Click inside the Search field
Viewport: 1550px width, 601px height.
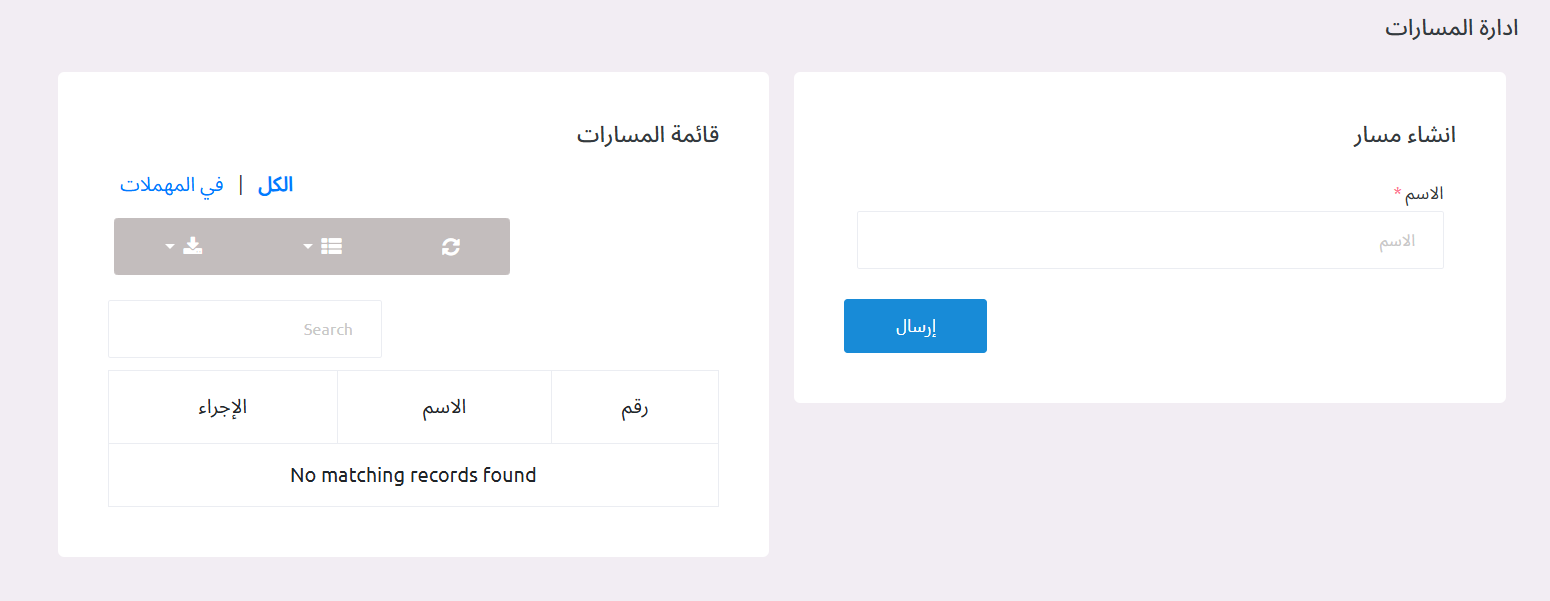244,328
